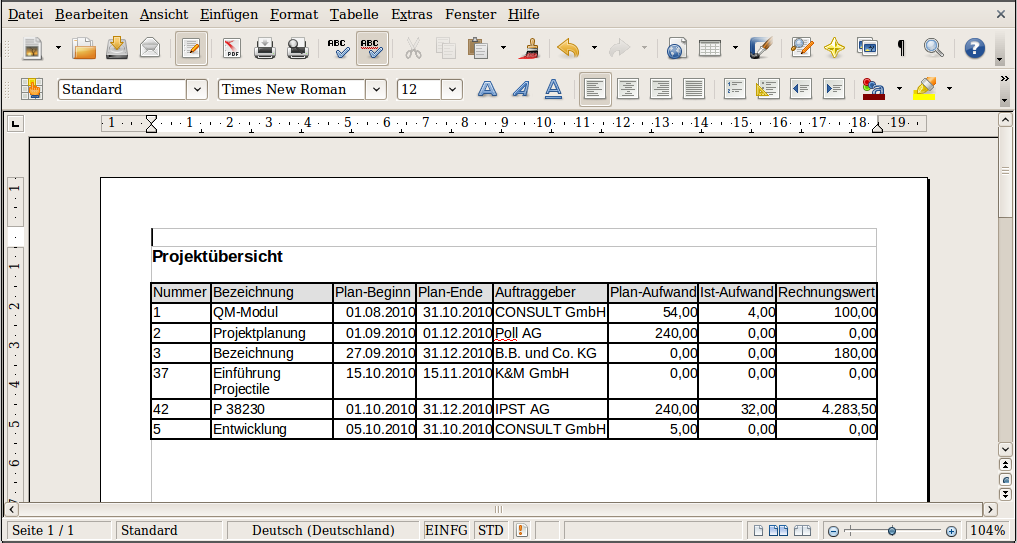The height and width of the screenshot is (543, 1017).
Task: Apply the Font Color swatch
Action: [874, 89]
